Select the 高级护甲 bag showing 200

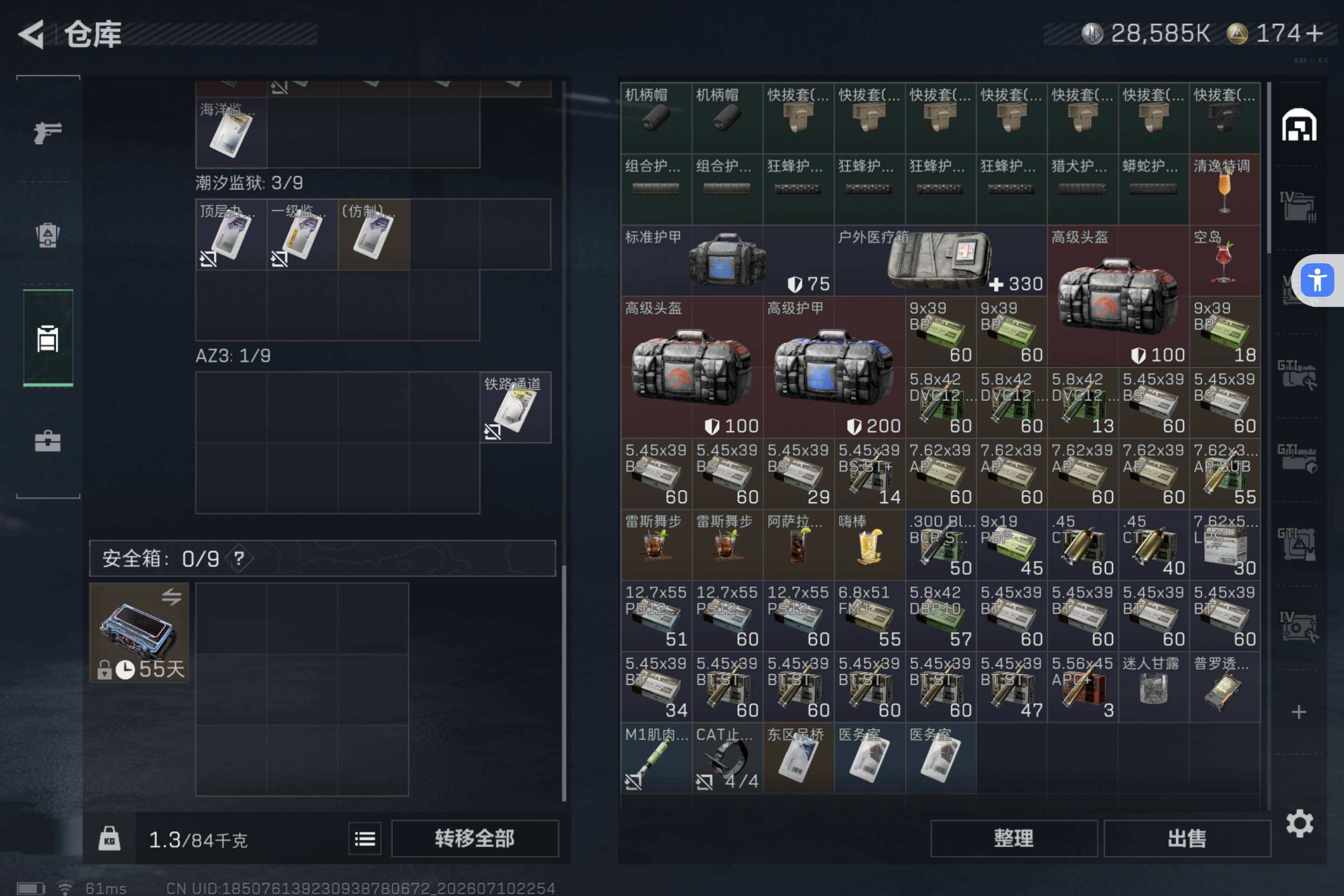[x=834, y=367]
